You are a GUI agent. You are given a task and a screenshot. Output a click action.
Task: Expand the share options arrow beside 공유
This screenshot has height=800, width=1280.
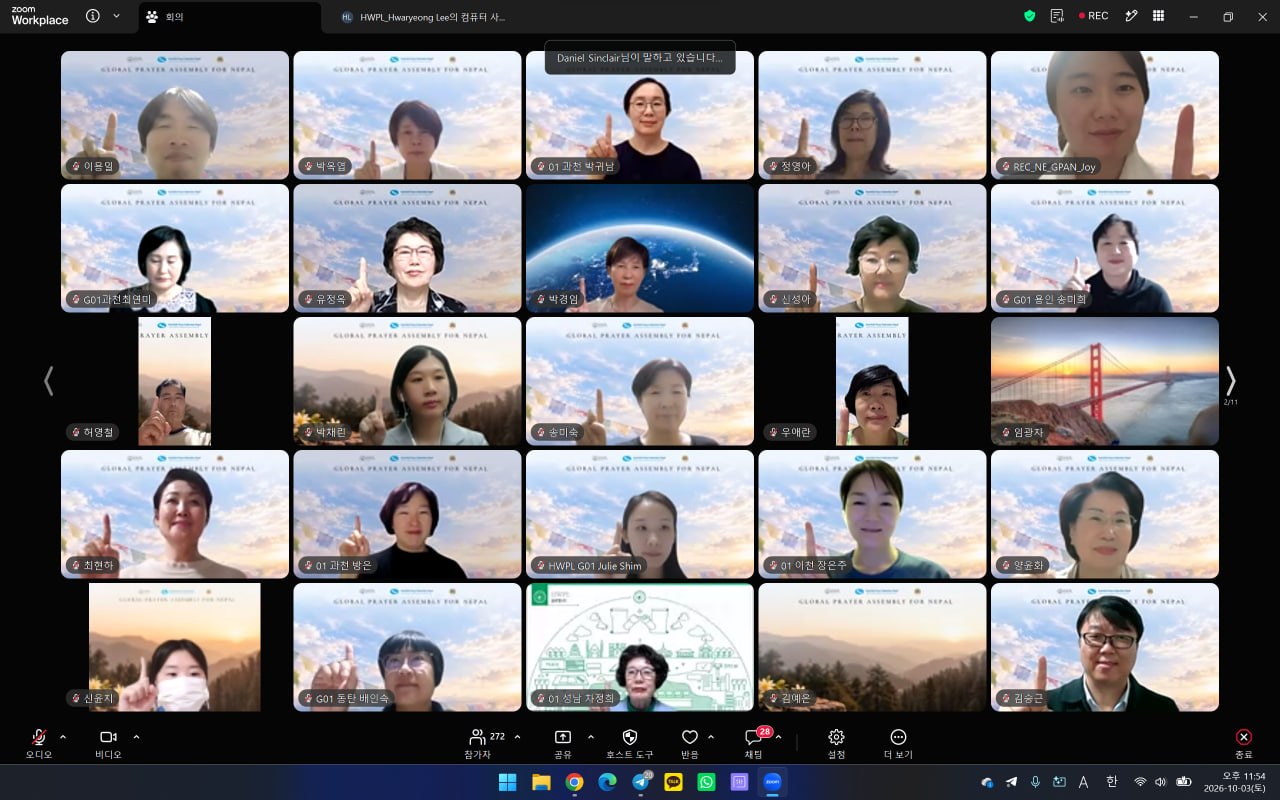(x=590, y=737)
